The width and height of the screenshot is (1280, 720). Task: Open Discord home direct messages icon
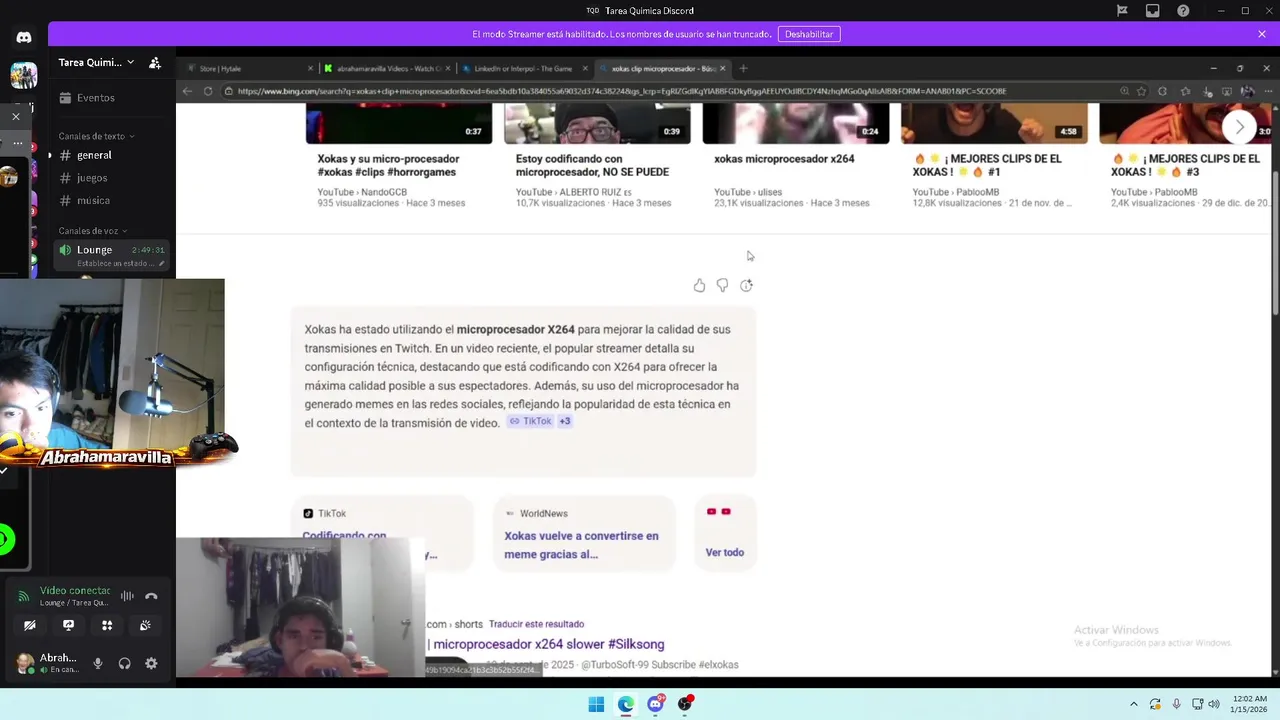point(24,38)
